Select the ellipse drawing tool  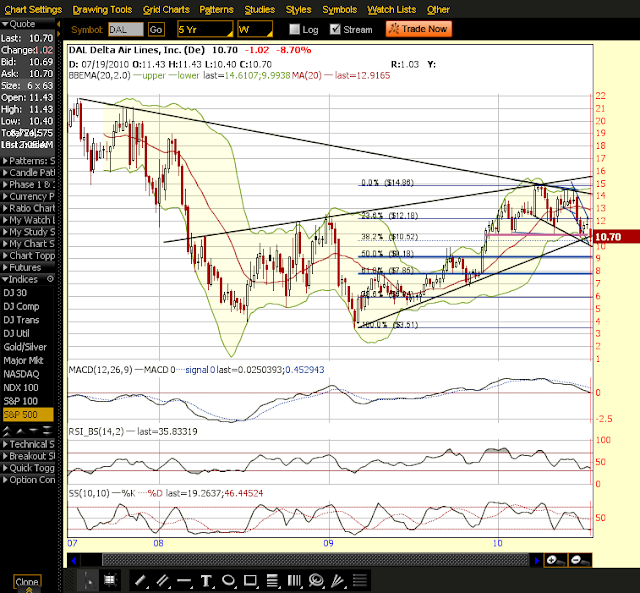point(228,580)
